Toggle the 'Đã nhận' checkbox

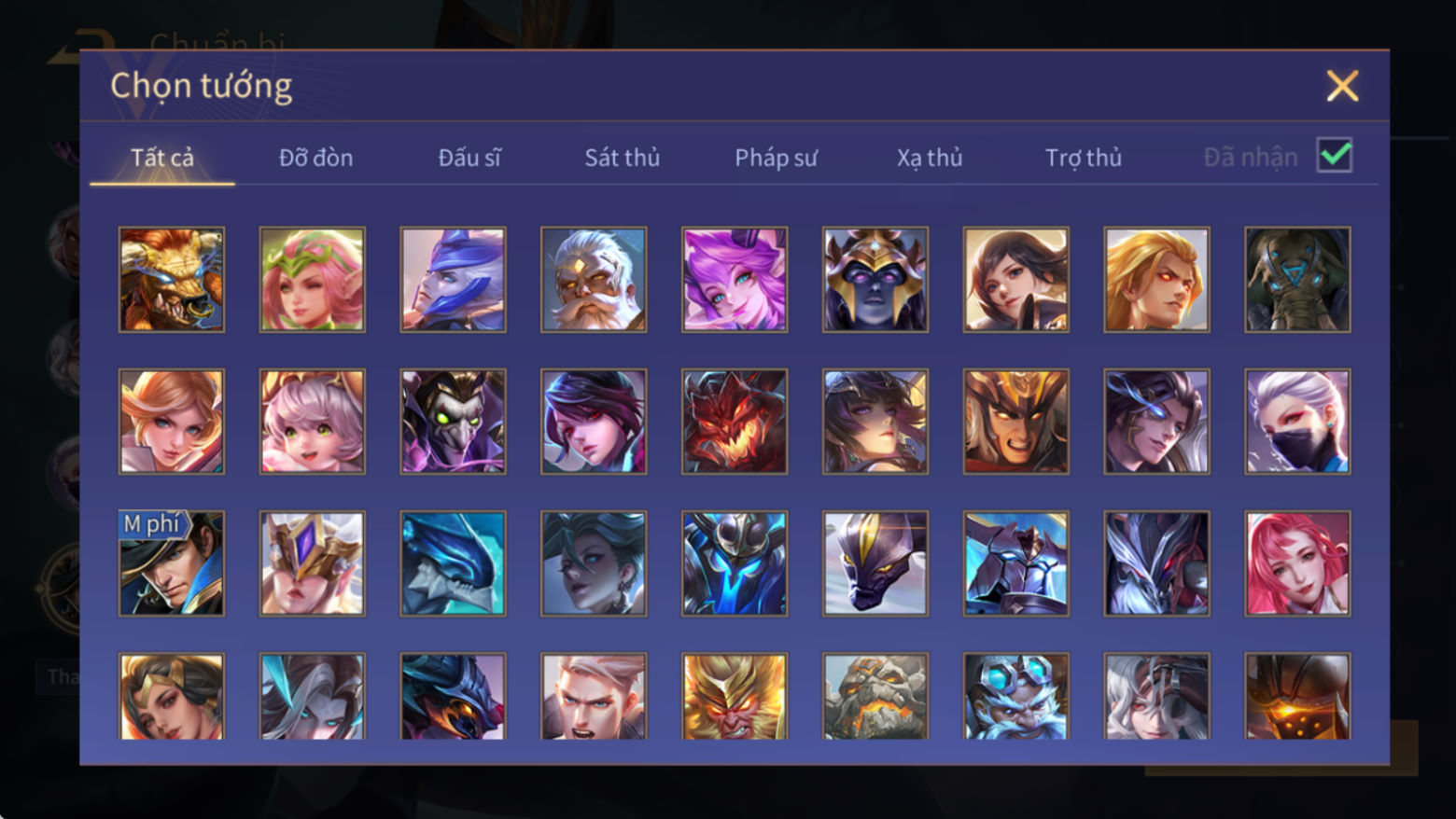coord(1335,155)
